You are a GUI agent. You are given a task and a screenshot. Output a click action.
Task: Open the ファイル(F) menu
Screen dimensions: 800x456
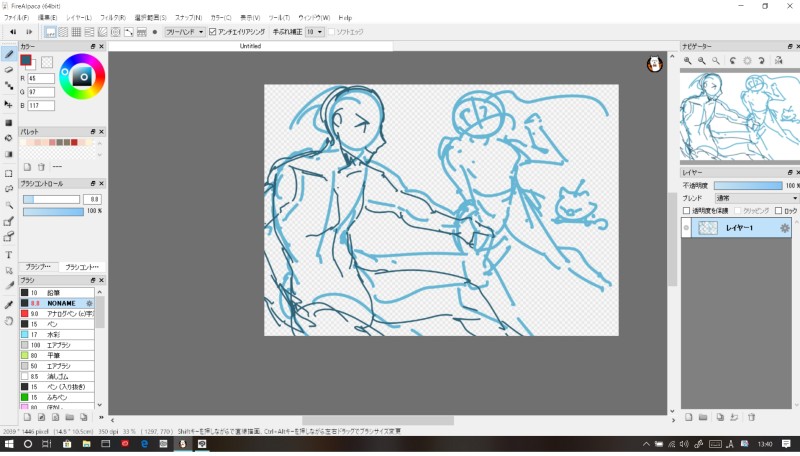[16, 17]
